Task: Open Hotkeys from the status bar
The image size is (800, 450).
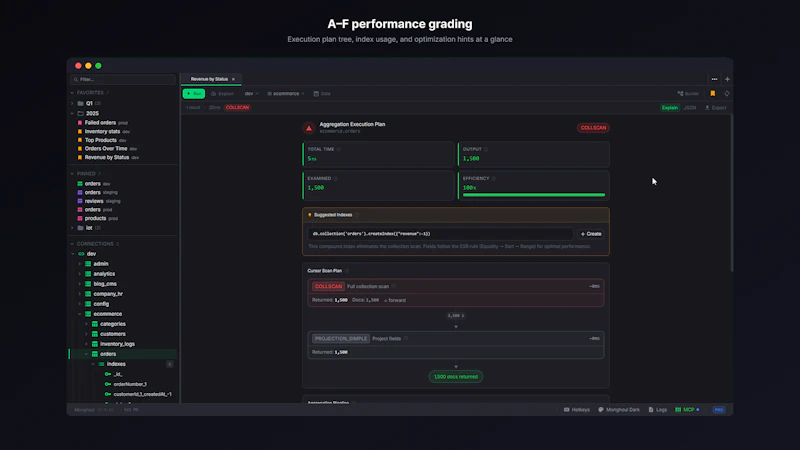Action: 577,410
